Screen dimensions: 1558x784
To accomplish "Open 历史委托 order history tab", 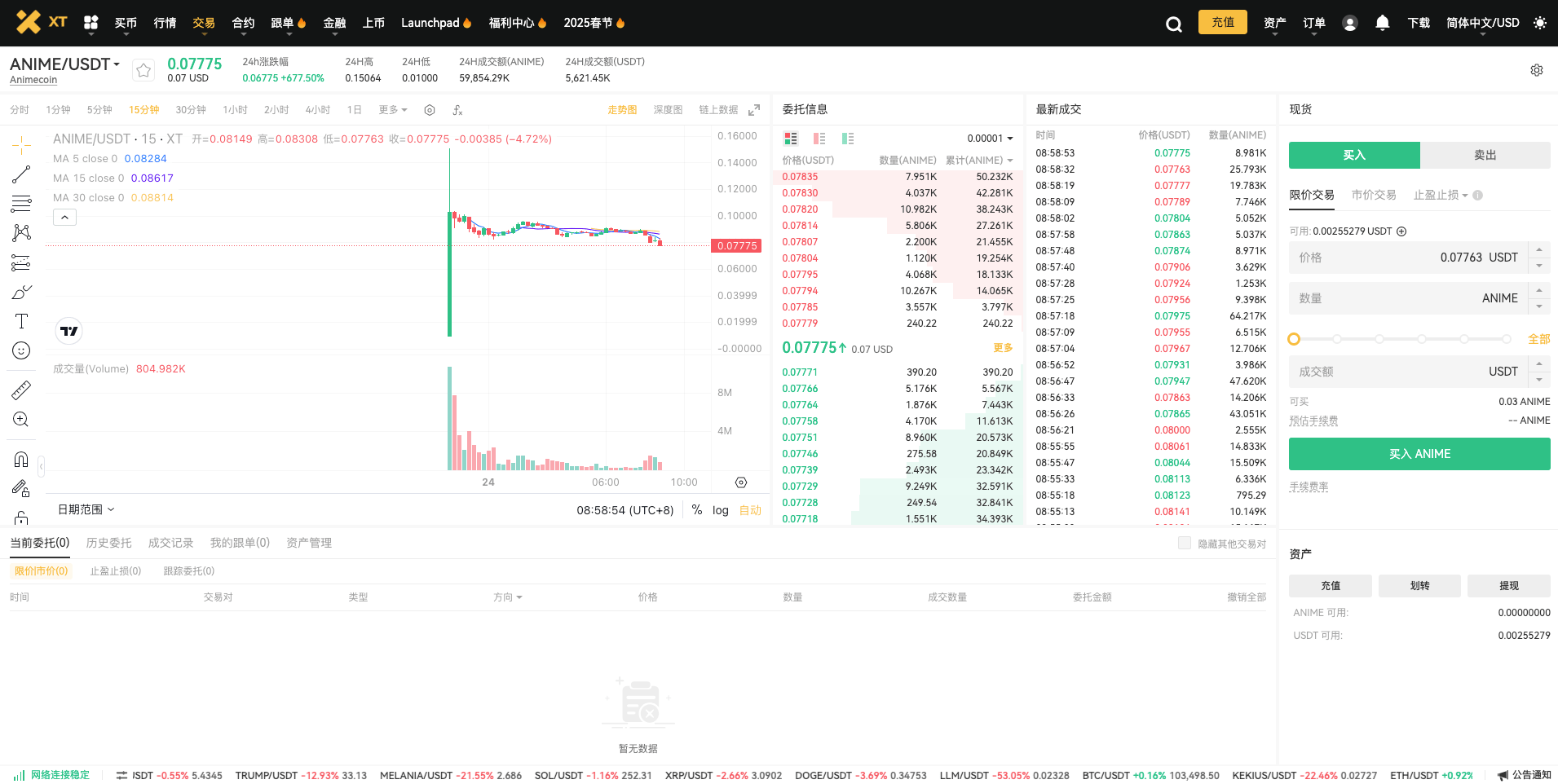I will coord(109,543).
